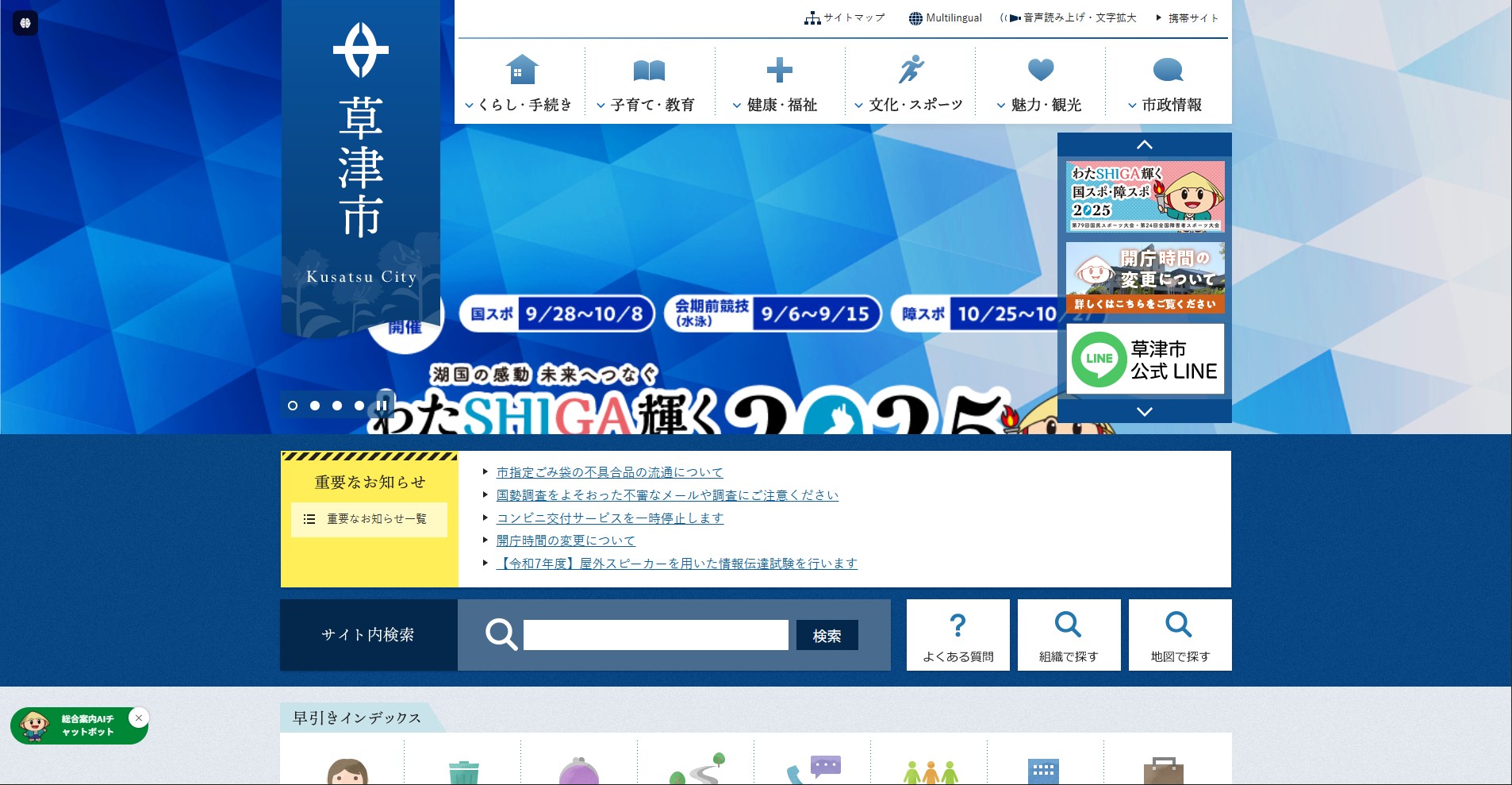This screenshot has height=785, width=1512.
Task: Click the up chevron above the banner list
Action: tap(1144, 144)
